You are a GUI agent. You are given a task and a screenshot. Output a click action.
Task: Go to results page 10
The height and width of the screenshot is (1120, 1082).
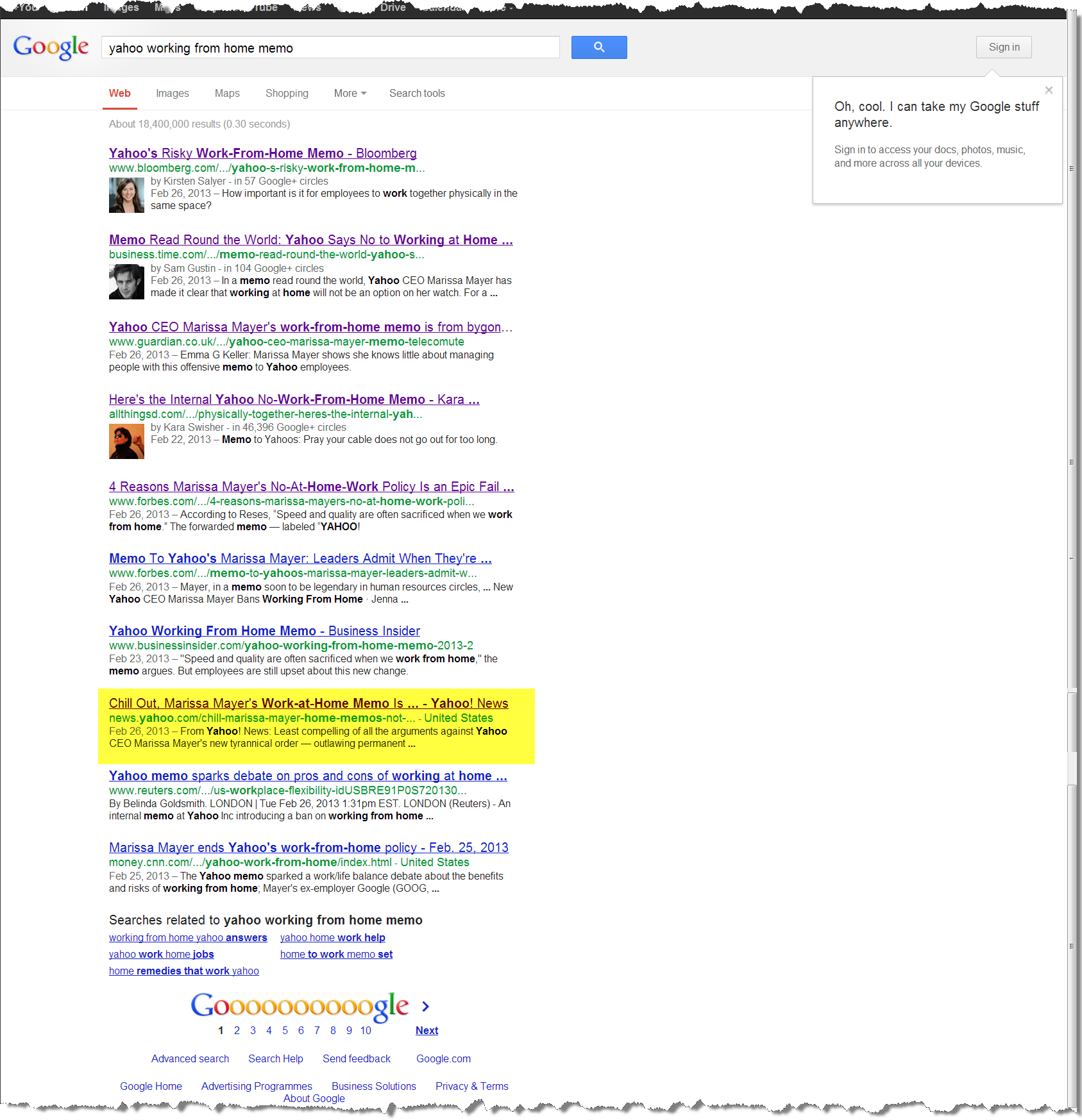[366, 1030]
